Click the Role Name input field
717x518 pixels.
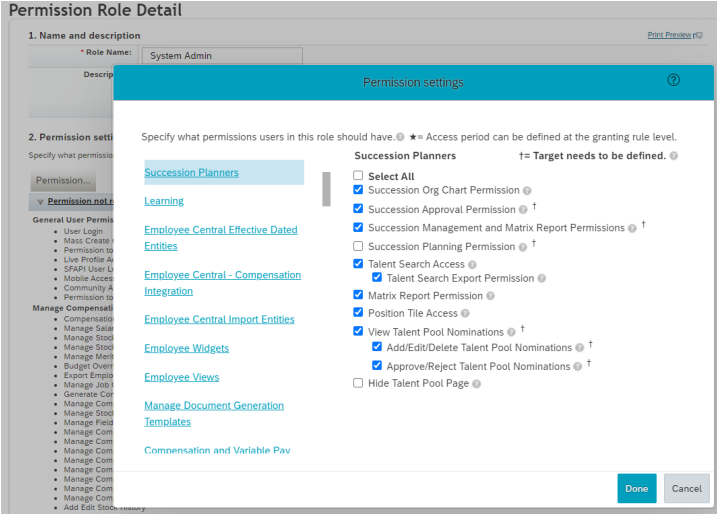pyautogui.click(x=222, y=56)
